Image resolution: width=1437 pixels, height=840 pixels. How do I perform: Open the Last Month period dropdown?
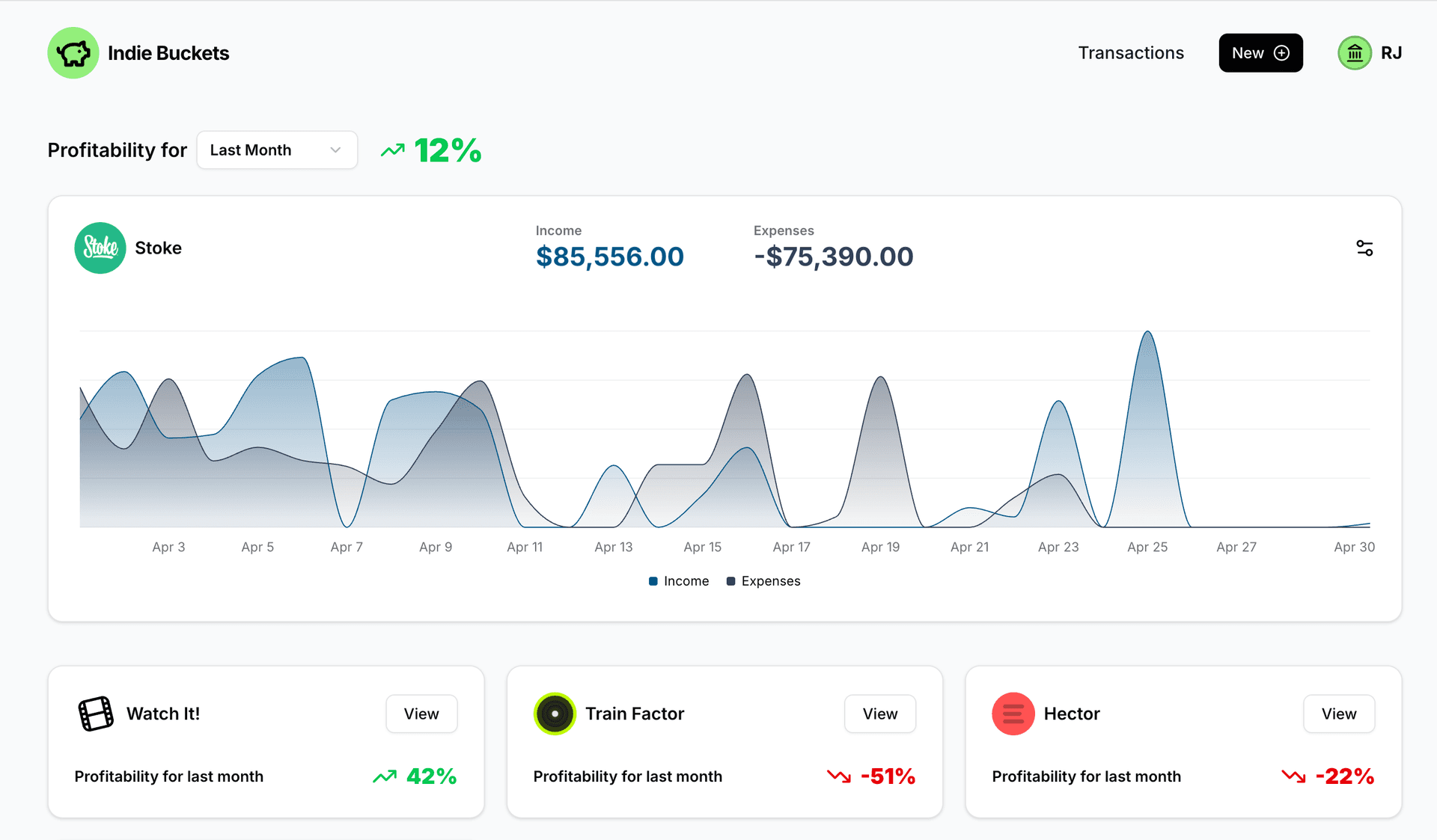point(277,150)
